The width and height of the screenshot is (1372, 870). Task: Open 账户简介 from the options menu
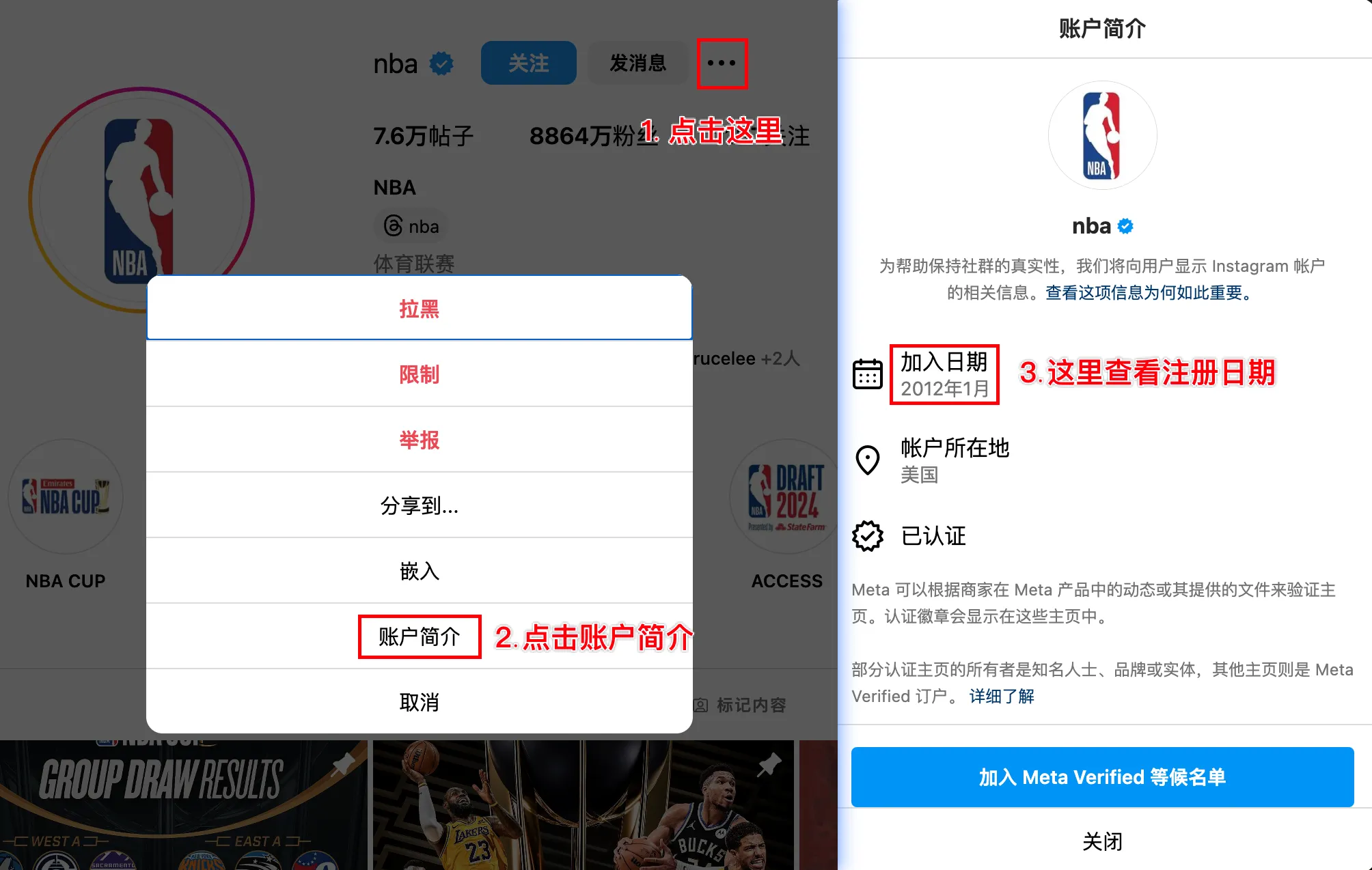click(x=420, y=636)
